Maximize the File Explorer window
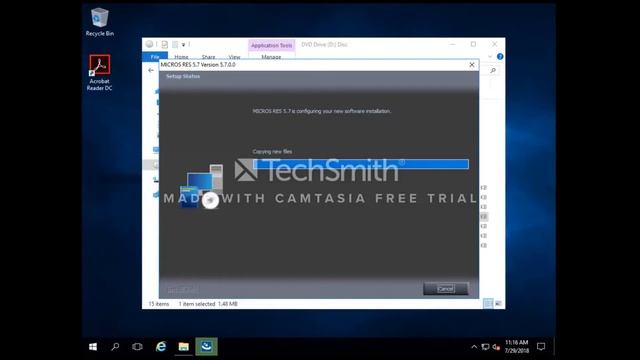640x360 pixels. click(473, 44)
